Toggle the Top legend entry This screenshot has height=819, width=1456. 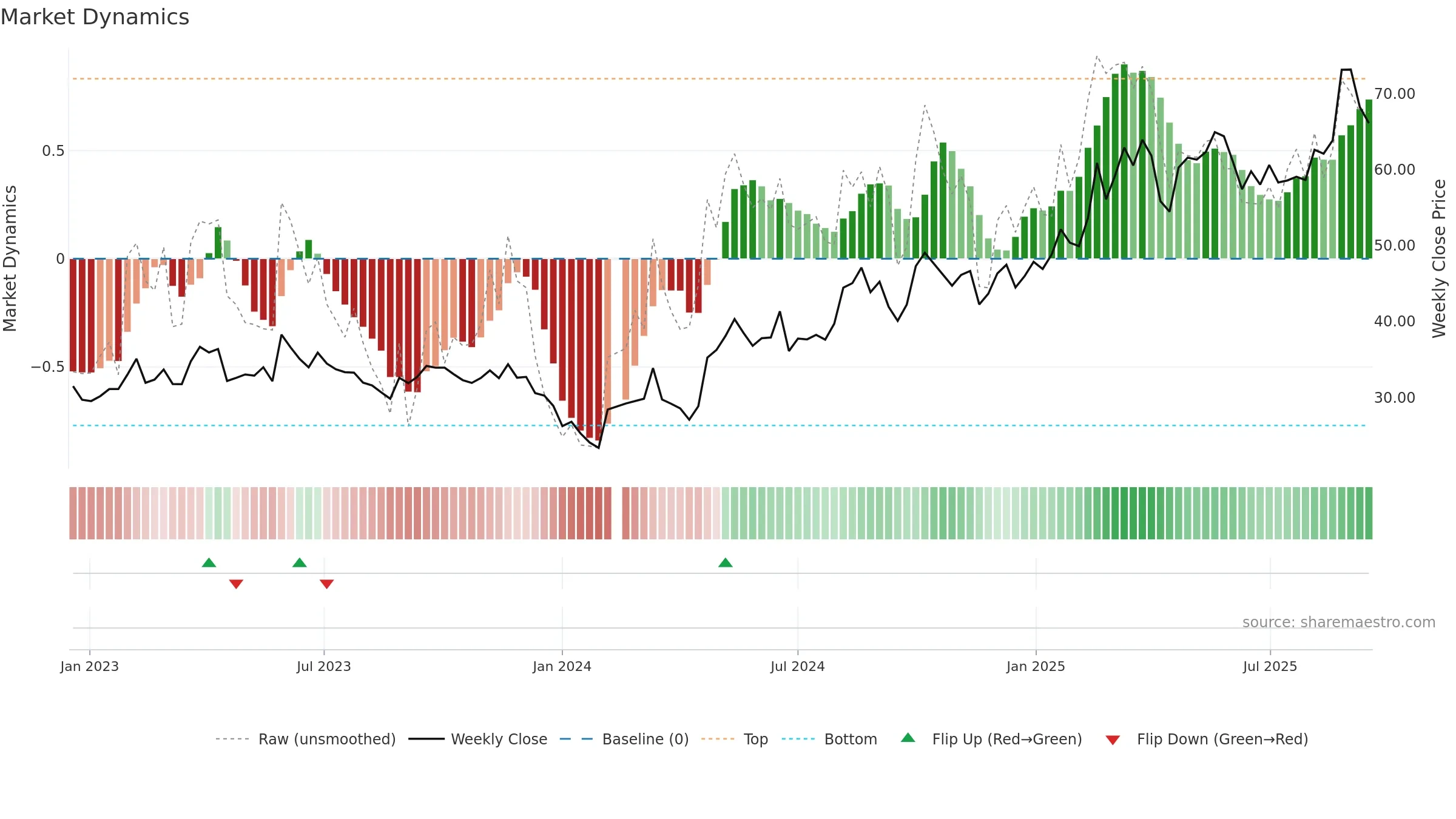coord(734,739)
